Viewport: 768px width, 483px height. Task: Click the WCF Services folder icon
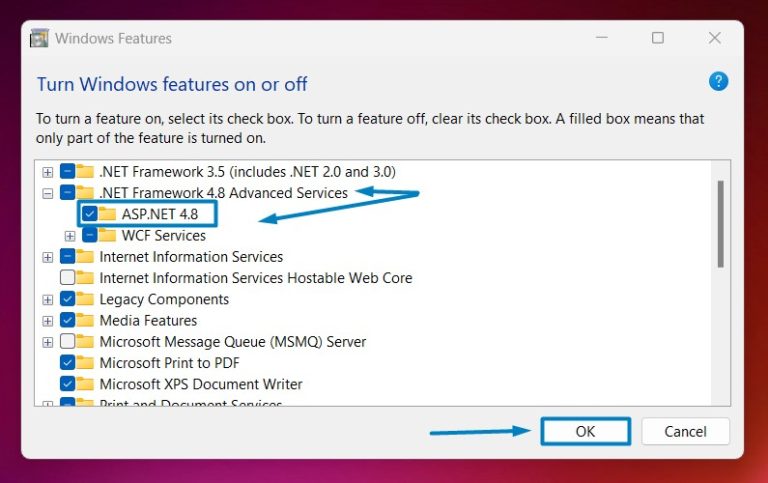[x=107, y=235]
